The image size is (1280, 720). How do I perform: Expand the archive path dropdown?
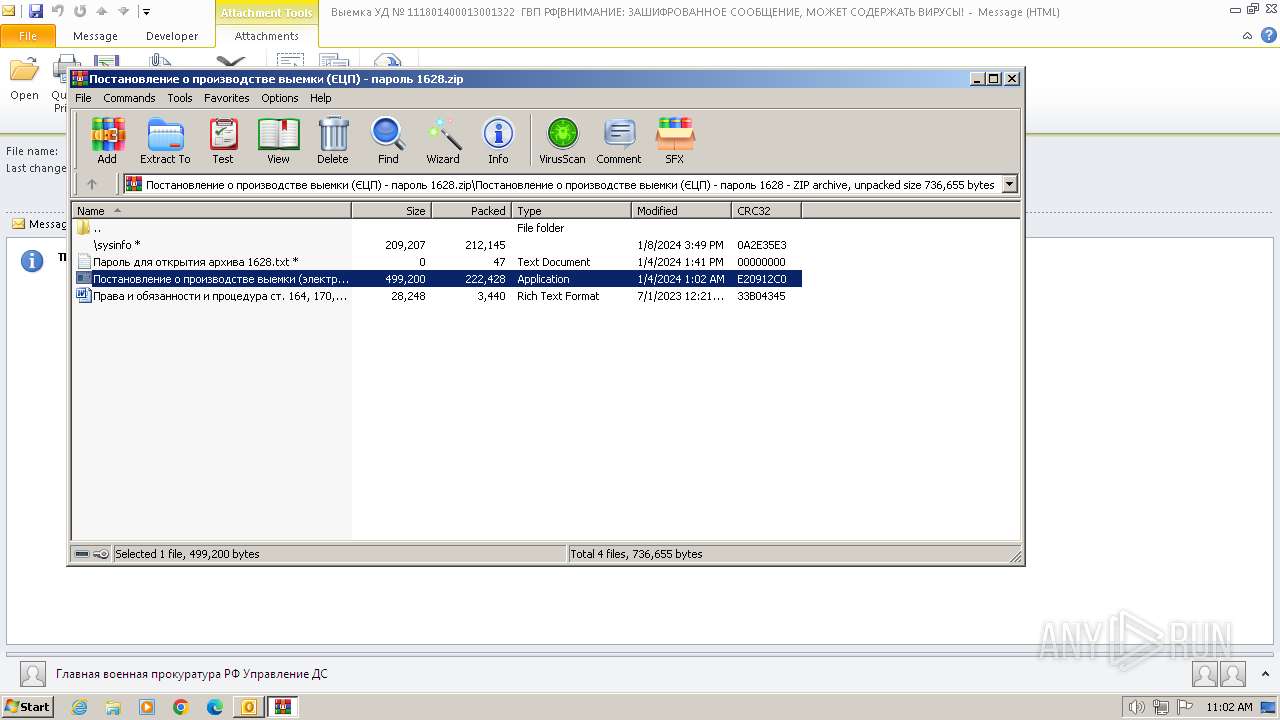pos(1009,184)
